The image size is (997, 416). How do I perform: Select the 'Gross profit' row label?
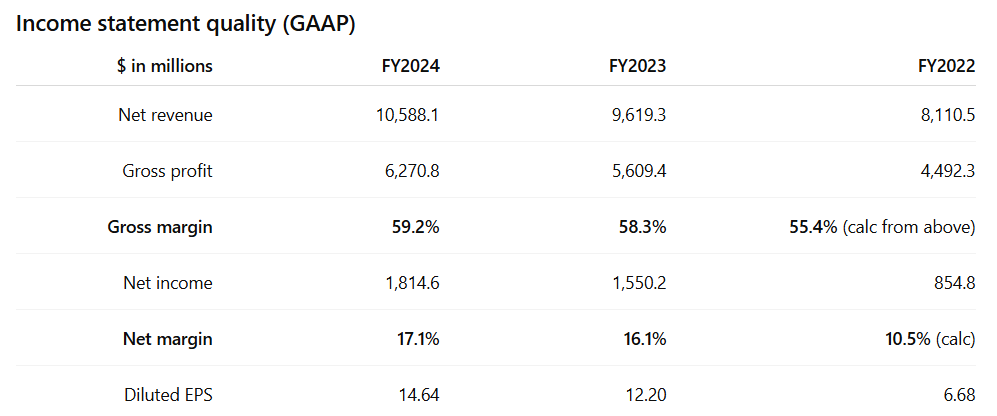click(167, 171)
